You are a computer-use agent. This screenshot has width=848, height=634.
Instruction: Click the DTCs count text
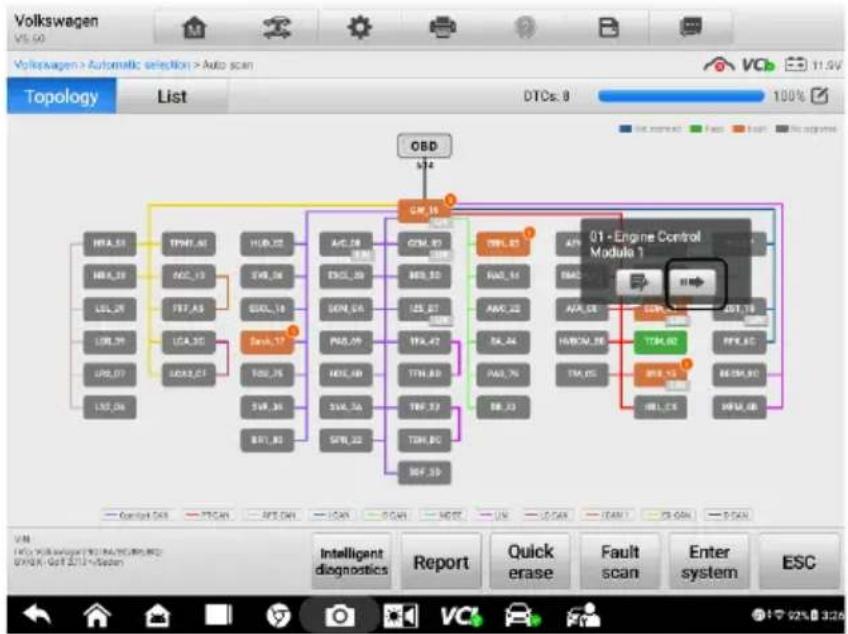[546, 96]
